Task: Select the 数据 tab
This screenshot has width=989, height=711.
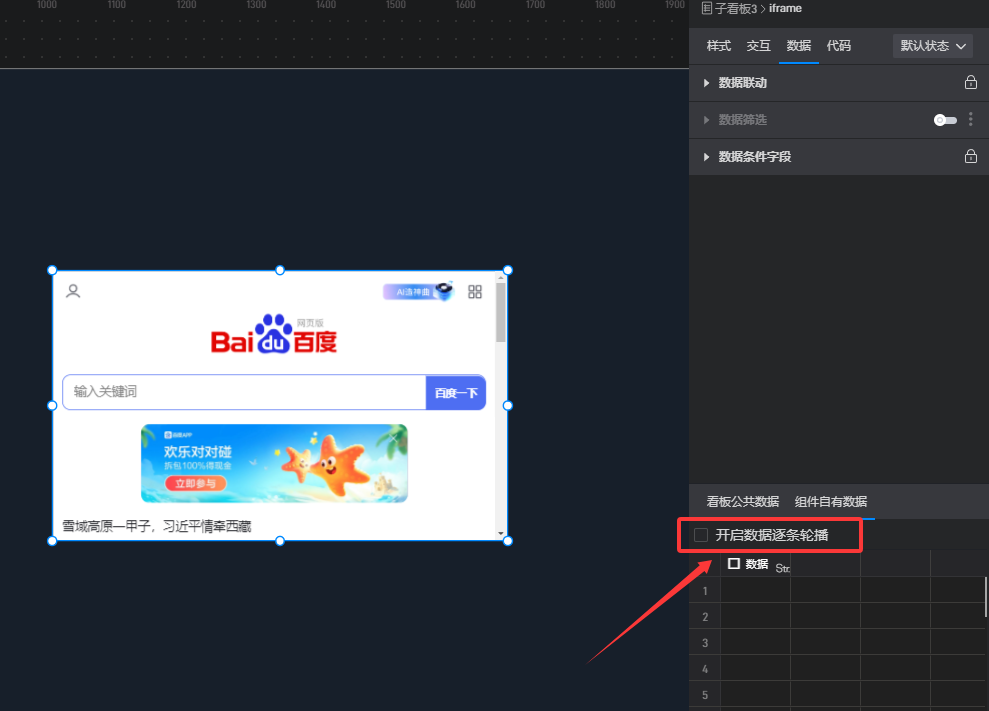Action: 799,45
